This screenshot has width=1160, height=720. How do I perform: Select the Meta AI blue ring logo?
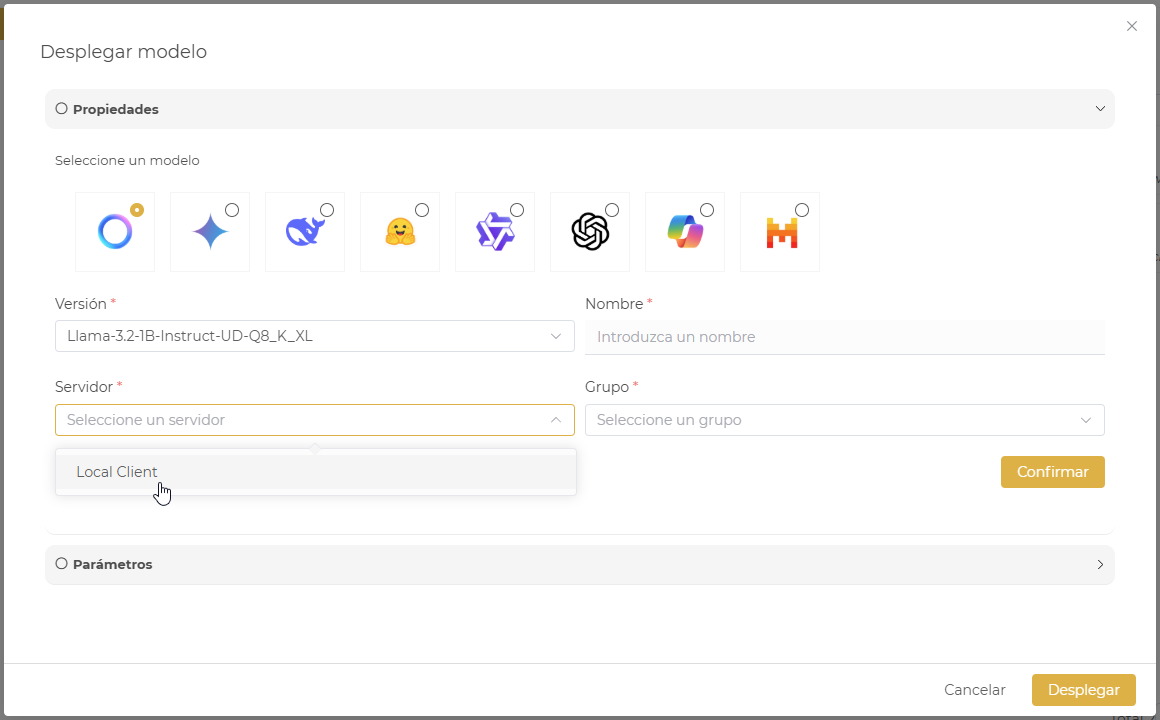click(114, 232)
